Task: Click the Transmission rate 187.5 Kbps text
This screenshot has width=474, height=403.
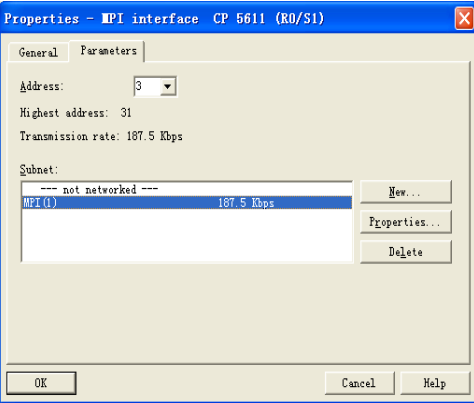Action: click(x=101, y=136)
